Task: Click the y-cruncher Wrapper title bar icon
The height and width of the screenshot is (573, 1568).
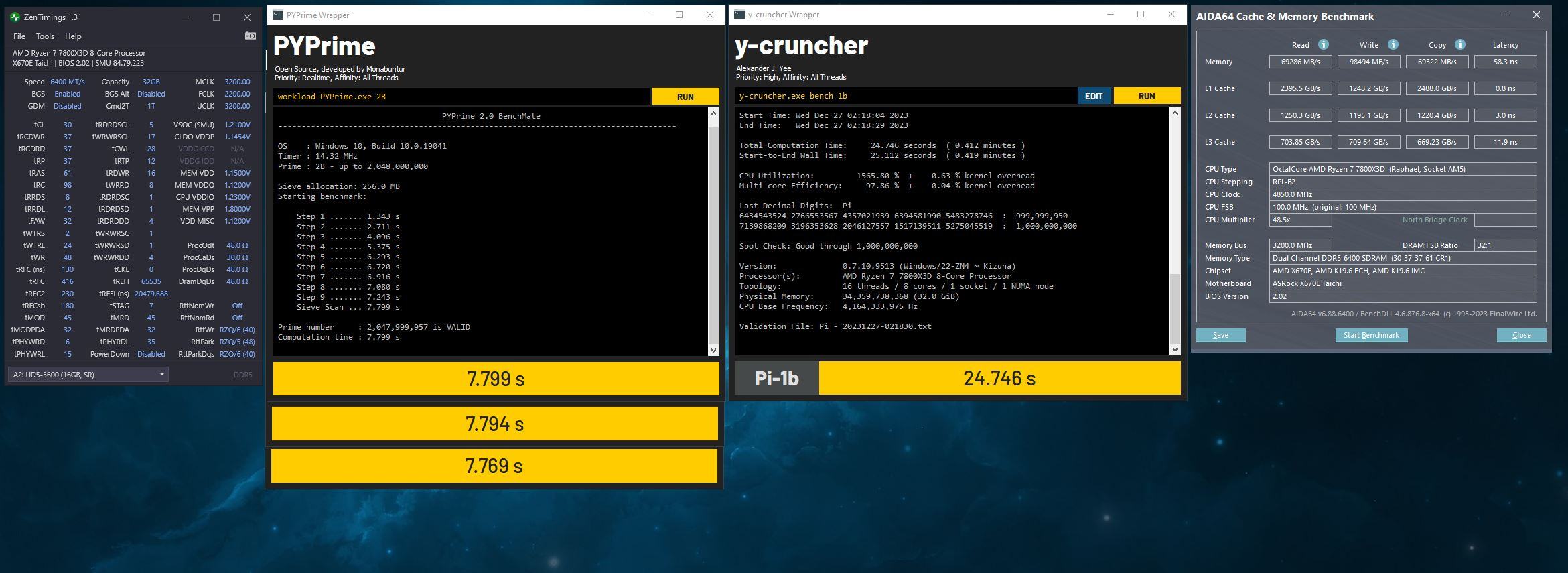Action: pyautogui.click(x=739, y=15)
